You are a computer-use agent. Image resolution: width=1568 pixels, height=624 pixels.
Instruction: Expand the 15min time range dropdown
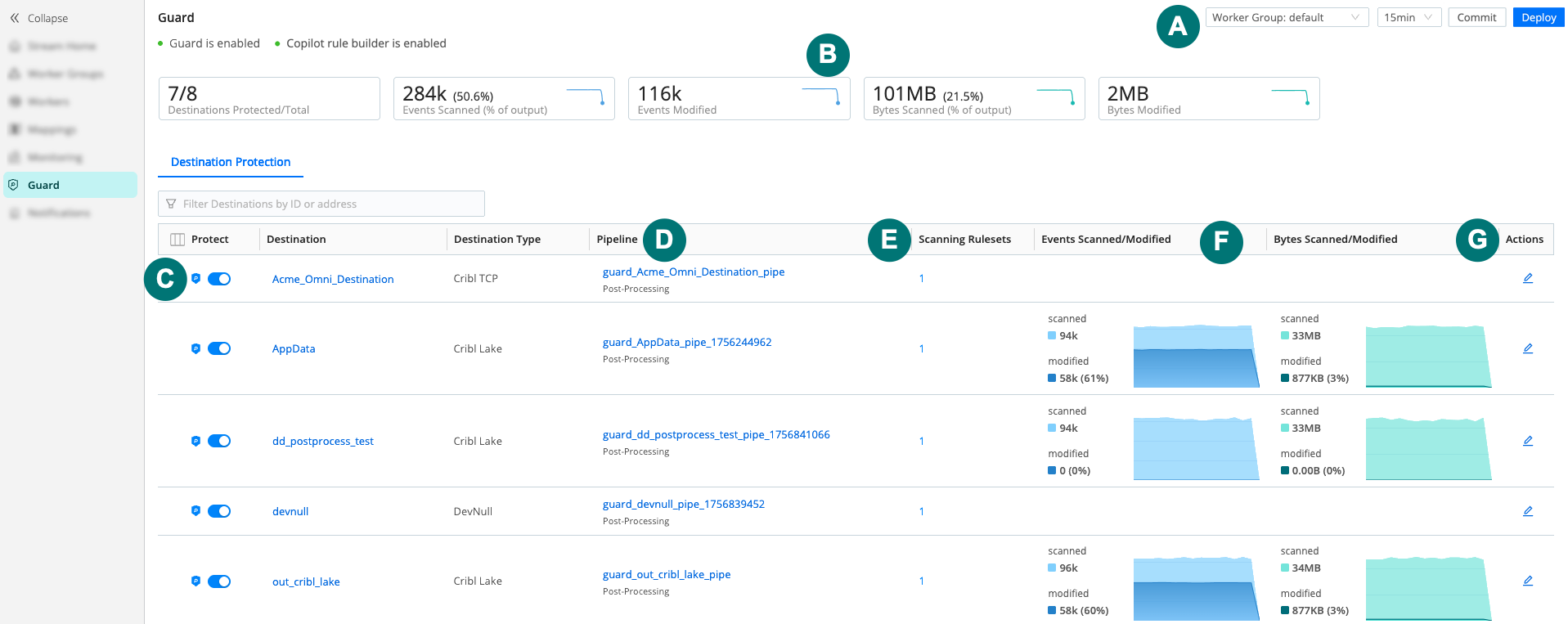(1408, 17)
